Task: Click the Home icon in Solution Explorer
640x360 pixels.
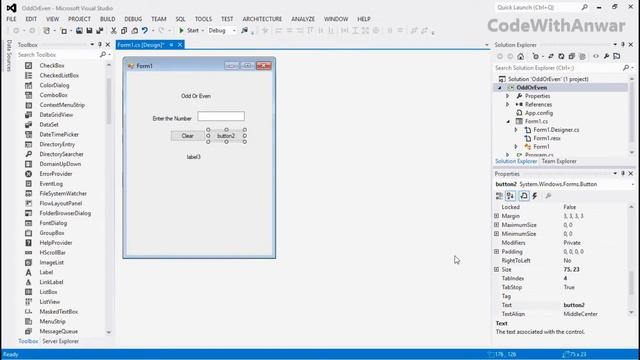Action: pos(520,56)
